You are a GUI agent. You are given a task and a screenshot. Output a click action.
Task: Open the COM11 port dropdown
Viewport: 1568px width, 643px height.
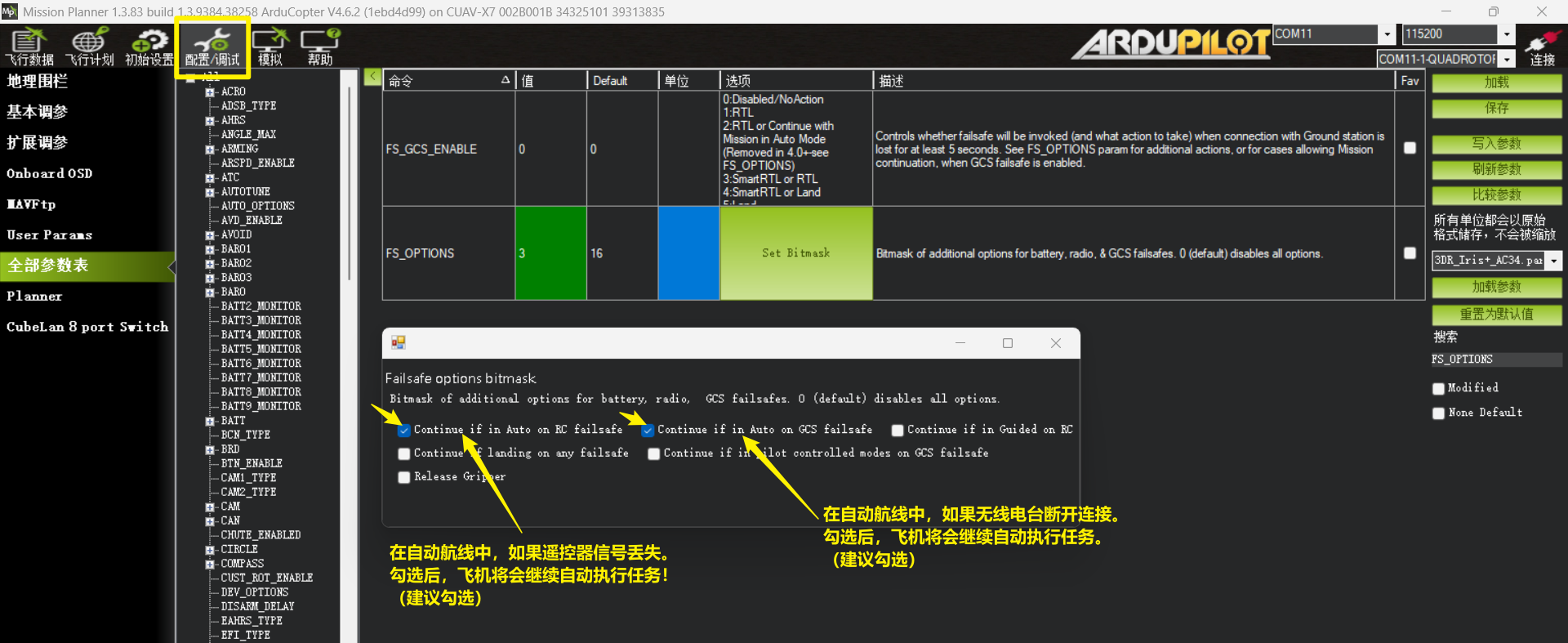(1387, 34)
